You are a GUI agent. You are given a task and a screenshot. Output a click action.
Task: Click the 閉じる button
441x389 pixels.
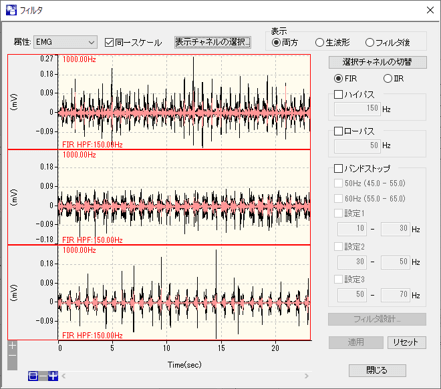click(377, 370)
